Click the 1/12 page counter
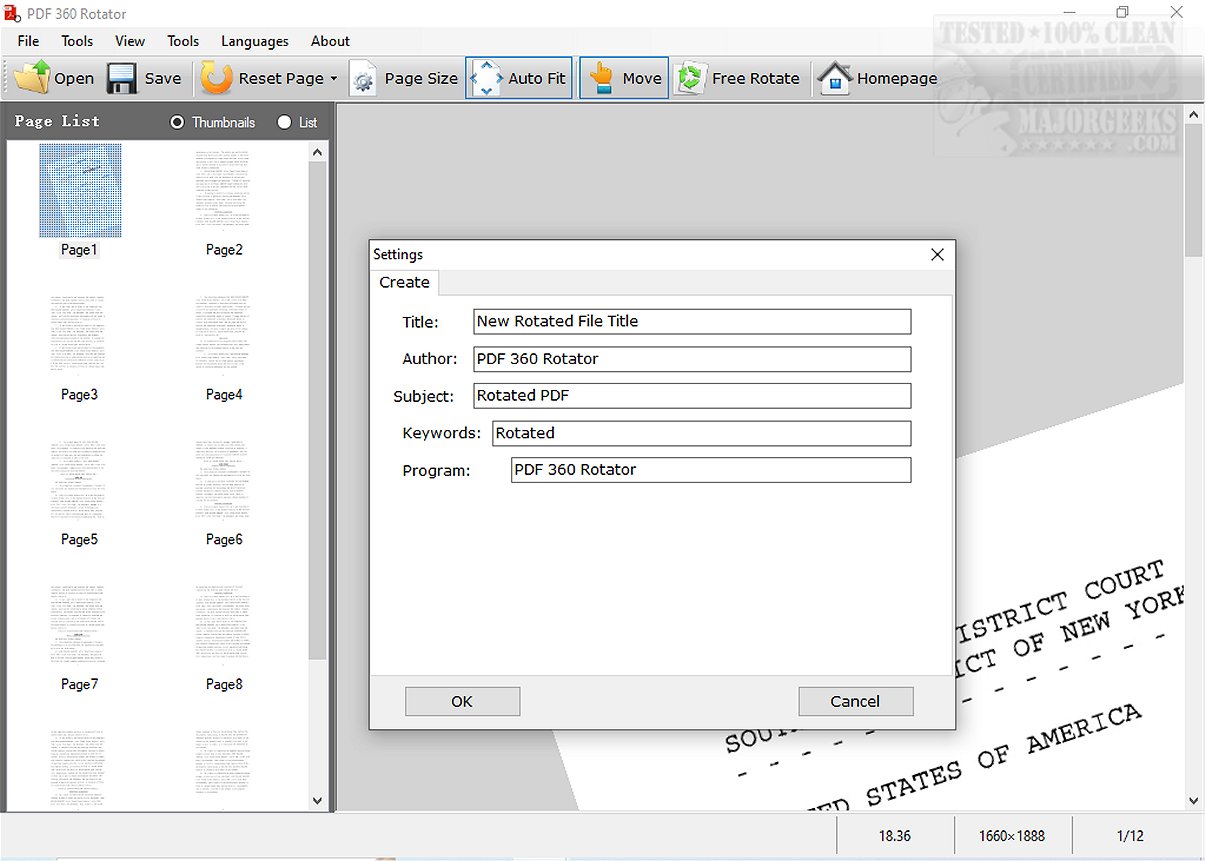Image resolution: width=1205 pixels, height=861 pixels. [1130, 836]
